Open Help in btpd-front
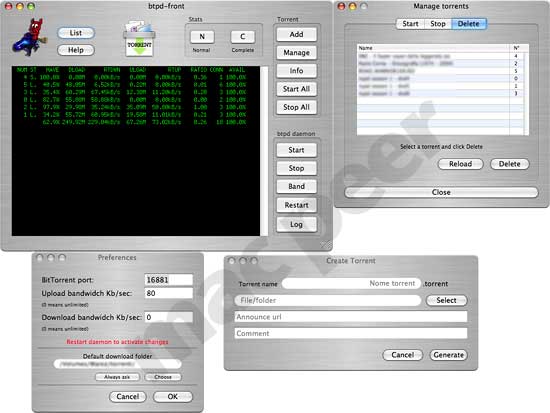This screenshot has height=413, width=550. 76,50
